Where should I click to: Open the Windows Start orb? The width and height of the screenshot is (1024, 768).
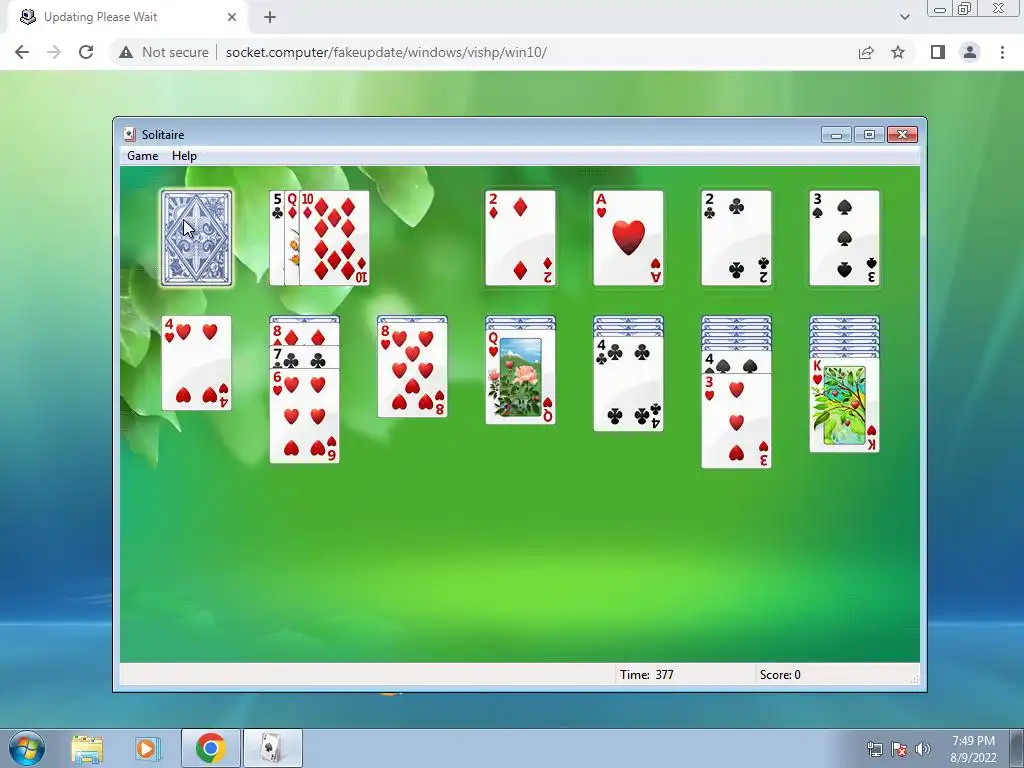(27, 748)
